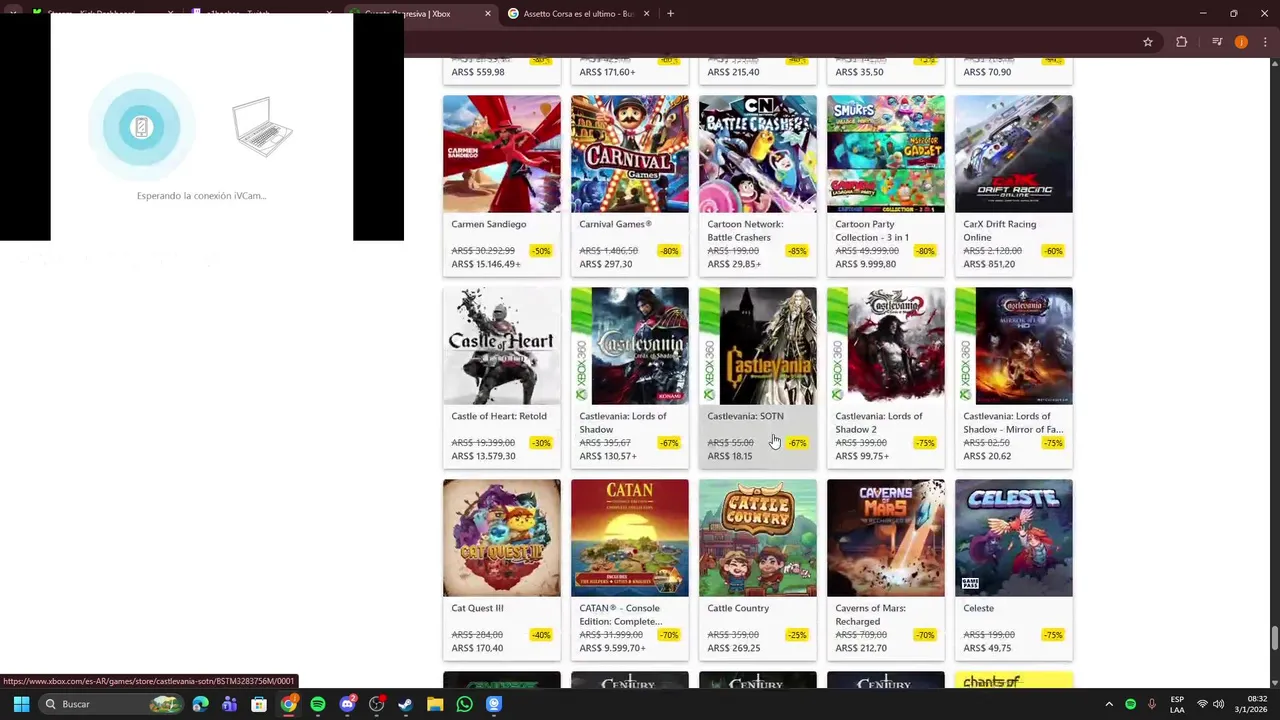Viewport: 1280px width, 720px height.
Task: Open Microsoft Teams from the taskbar
Action: click(230, 704)
